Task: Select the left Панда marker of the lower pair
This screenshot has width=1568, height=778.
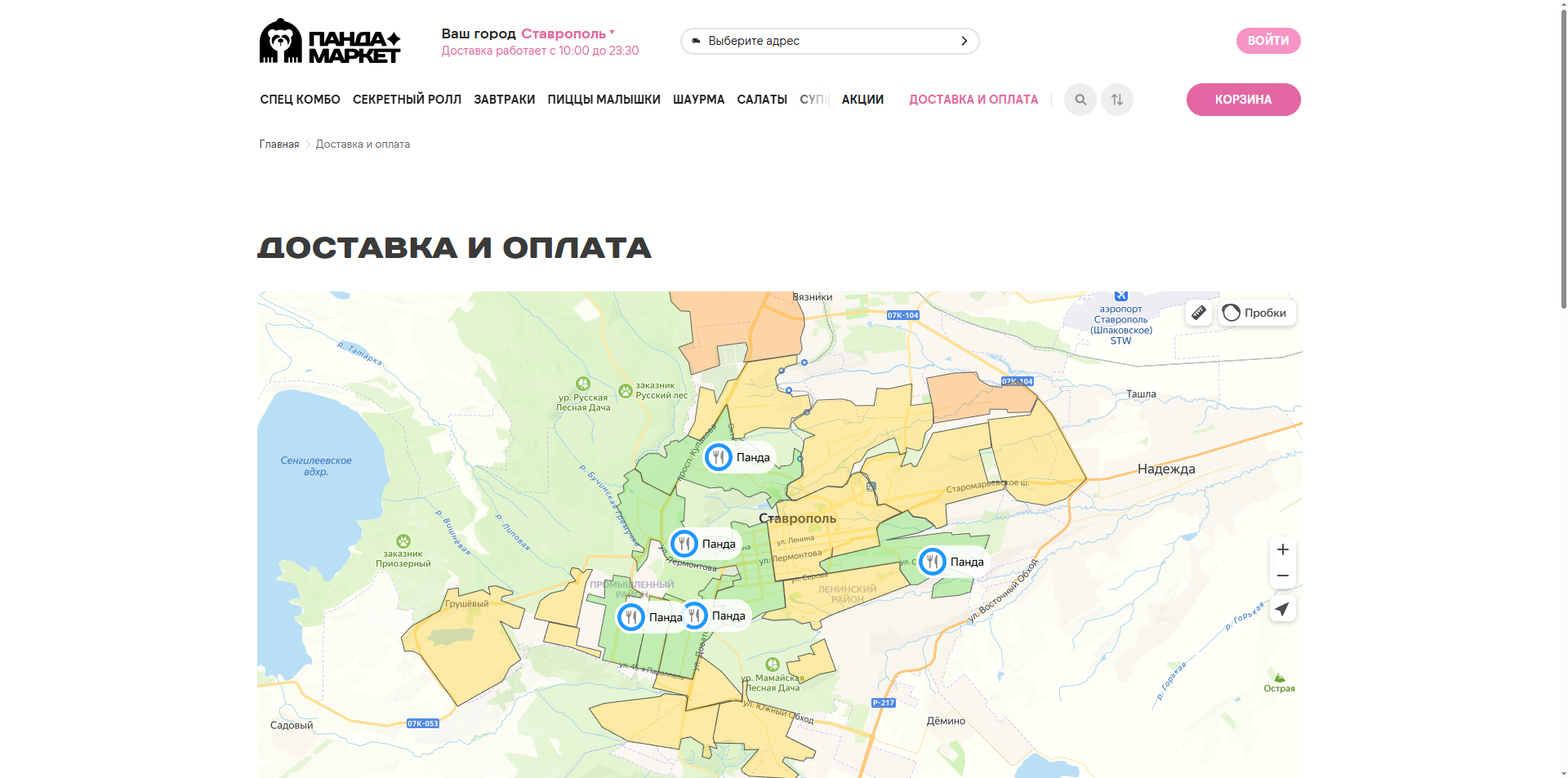Action: pyautogui.click(x=630, y=616)
